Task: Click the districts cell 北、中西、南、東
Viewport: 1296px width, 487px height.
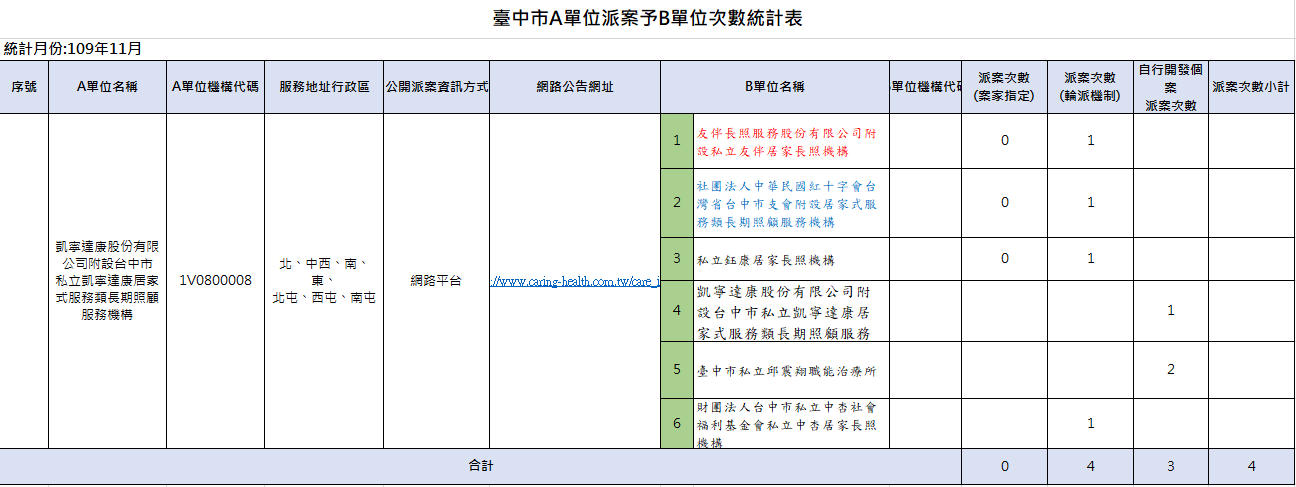Action: click(324, 280)
